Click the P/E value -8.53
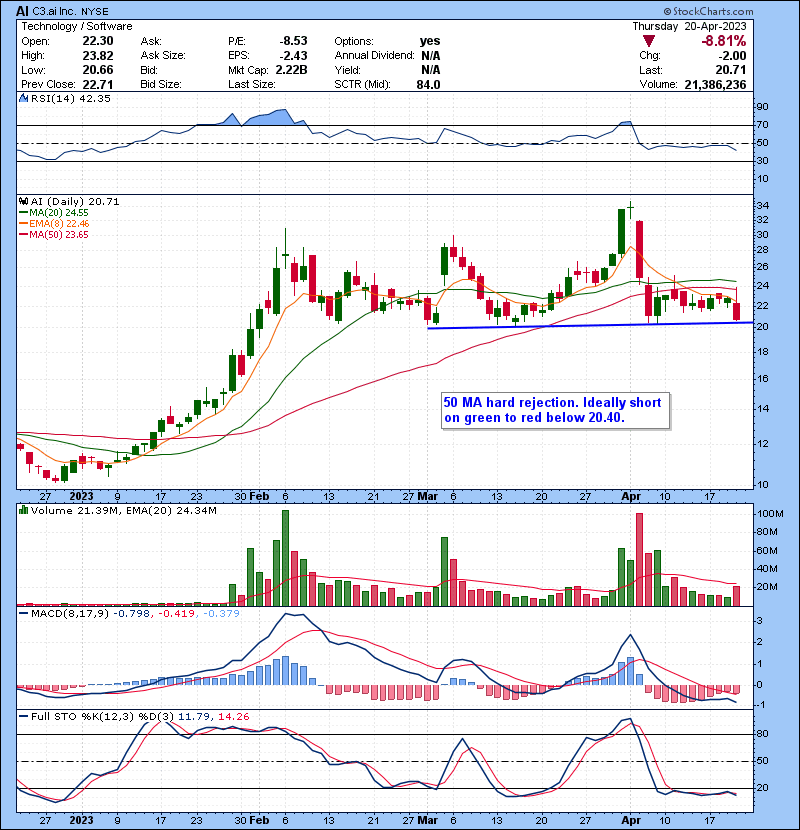 [x=293, y=41]
